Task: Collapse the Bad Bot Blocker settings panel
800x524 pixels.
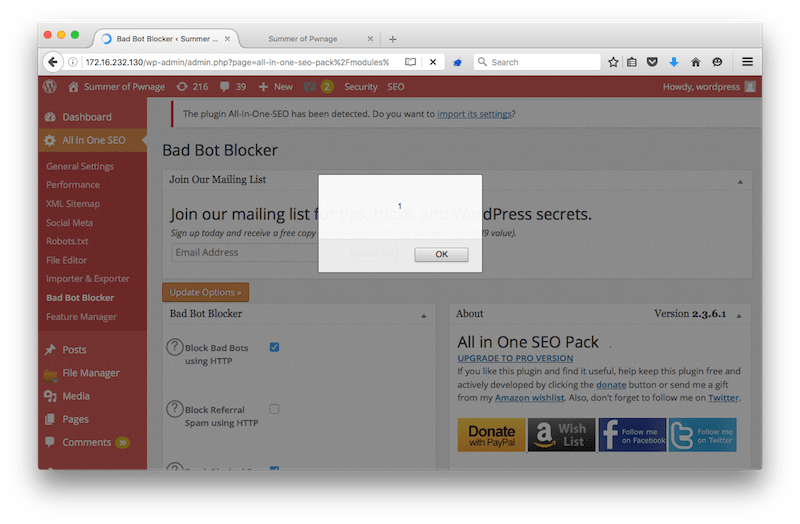Action: click(x=423, y=316)
